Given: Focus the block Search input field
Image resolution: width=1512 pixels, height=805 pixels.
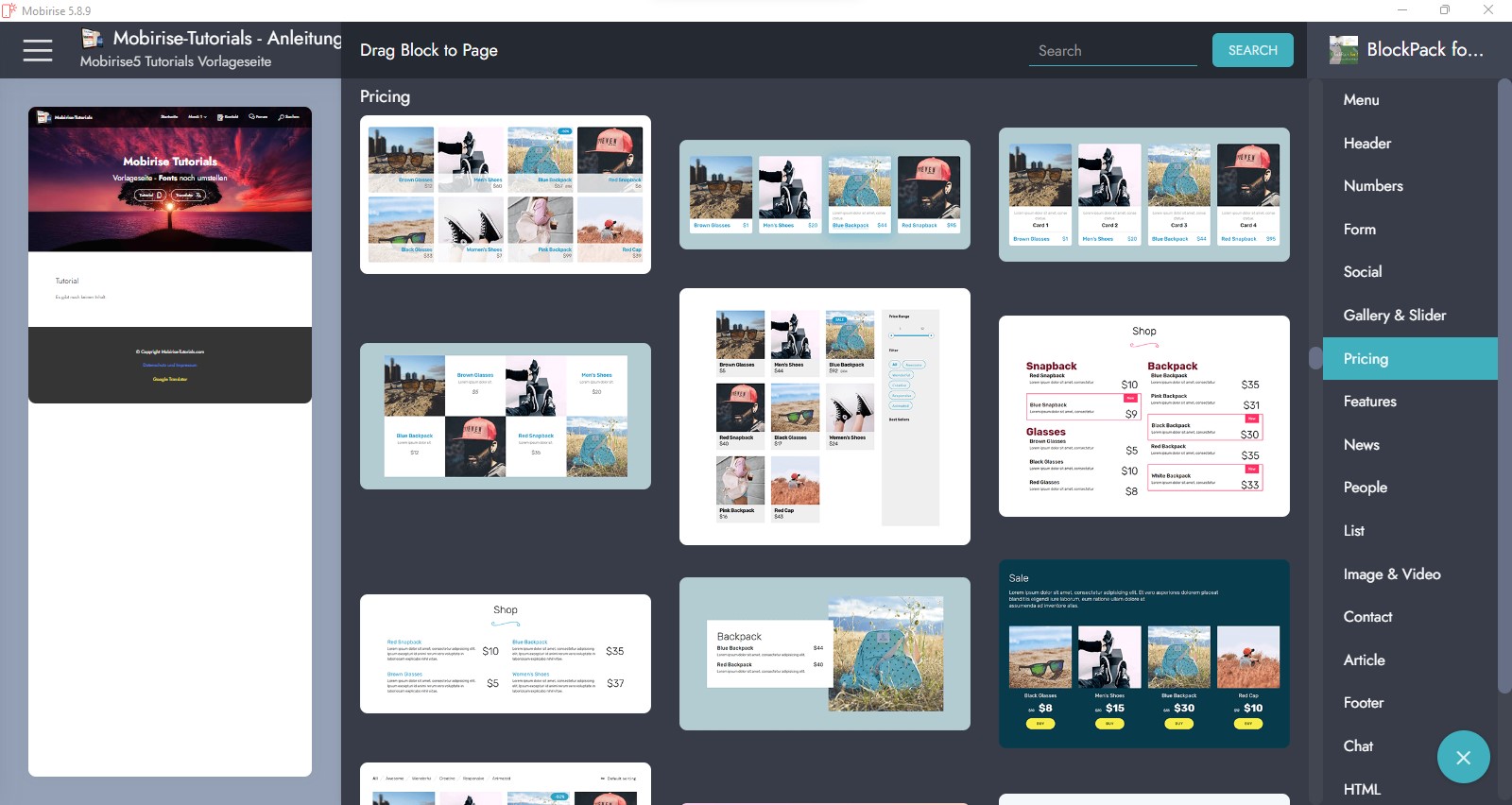Looking at the screenshot, I should 1111,51.
